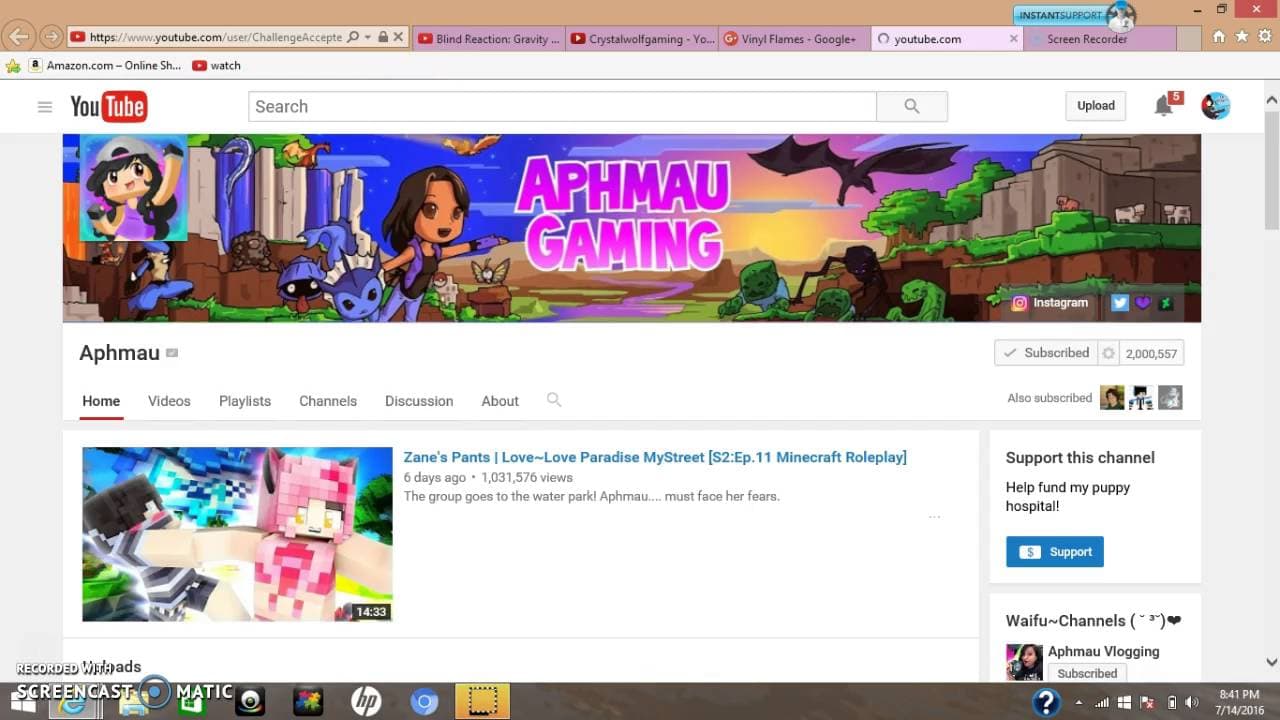Add to favorites bar star icon

point(13,66)
